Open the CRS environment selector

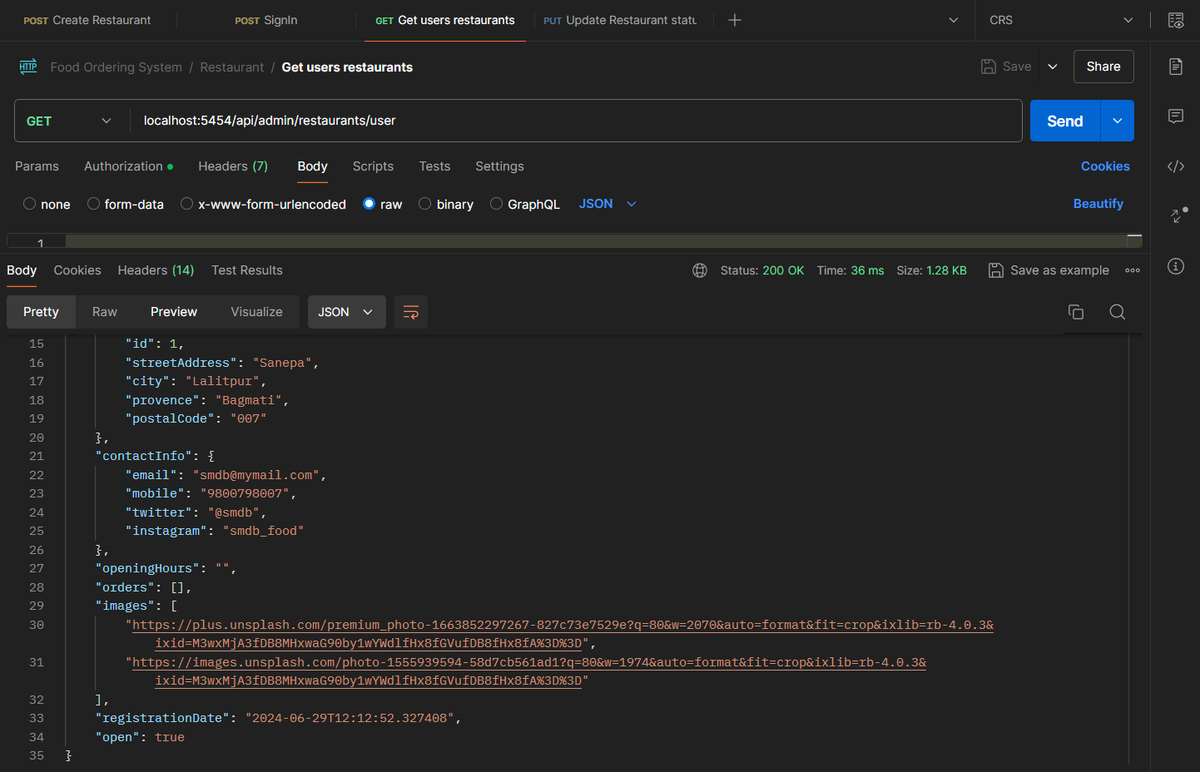pyautogui.click(x=1062, y=20)
